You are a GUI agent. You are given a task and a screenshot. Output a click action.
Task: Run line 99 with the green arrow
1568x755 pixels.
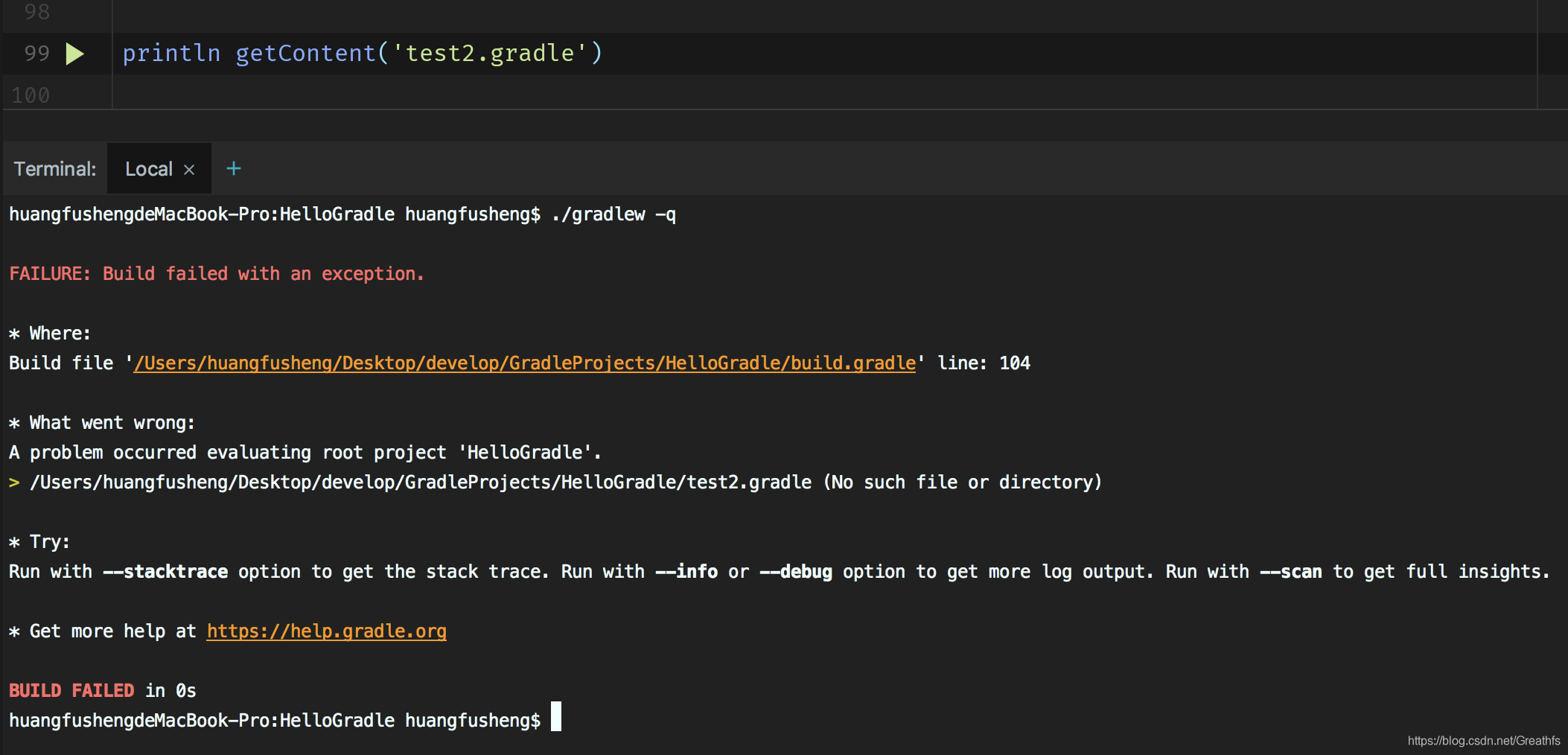click(x=74, y=54)
